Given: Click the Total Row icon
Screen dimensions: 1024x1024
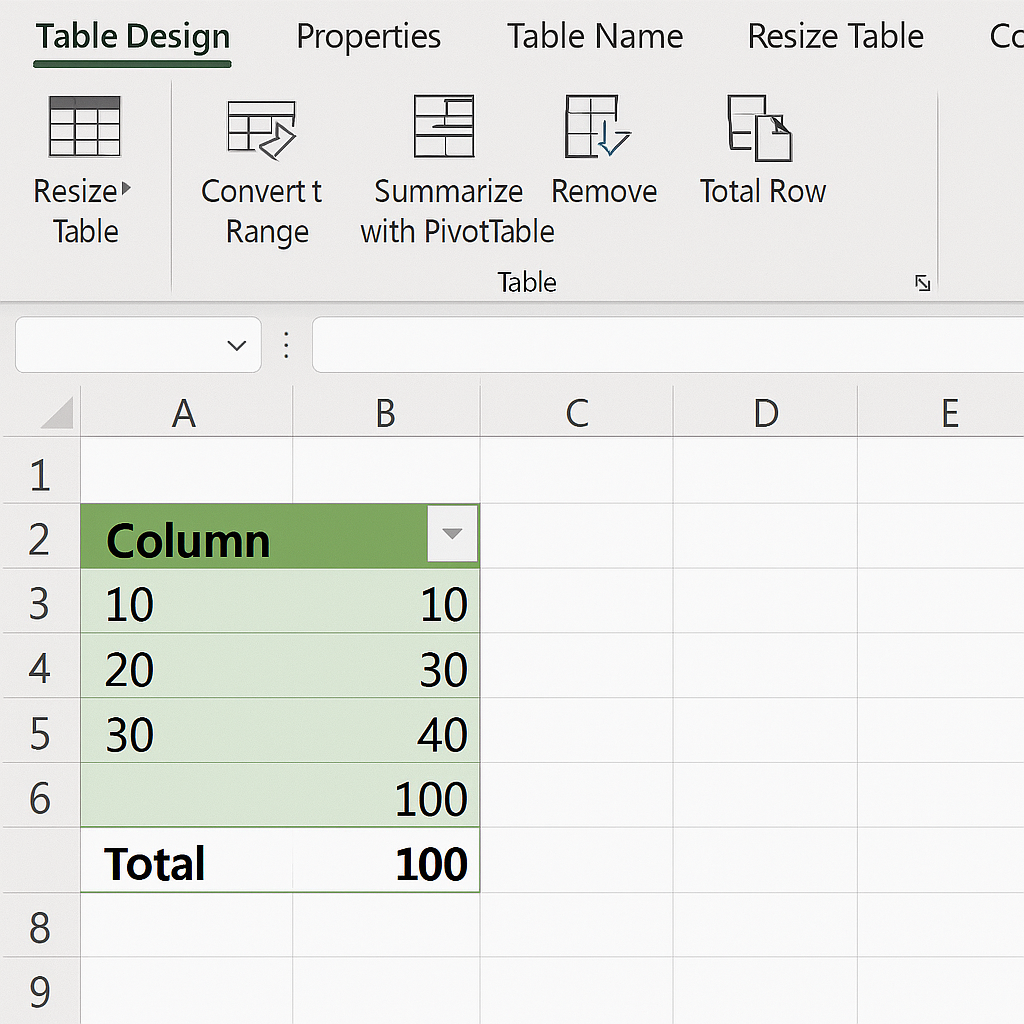Looking at the screenshot, I should coord(760,128).
